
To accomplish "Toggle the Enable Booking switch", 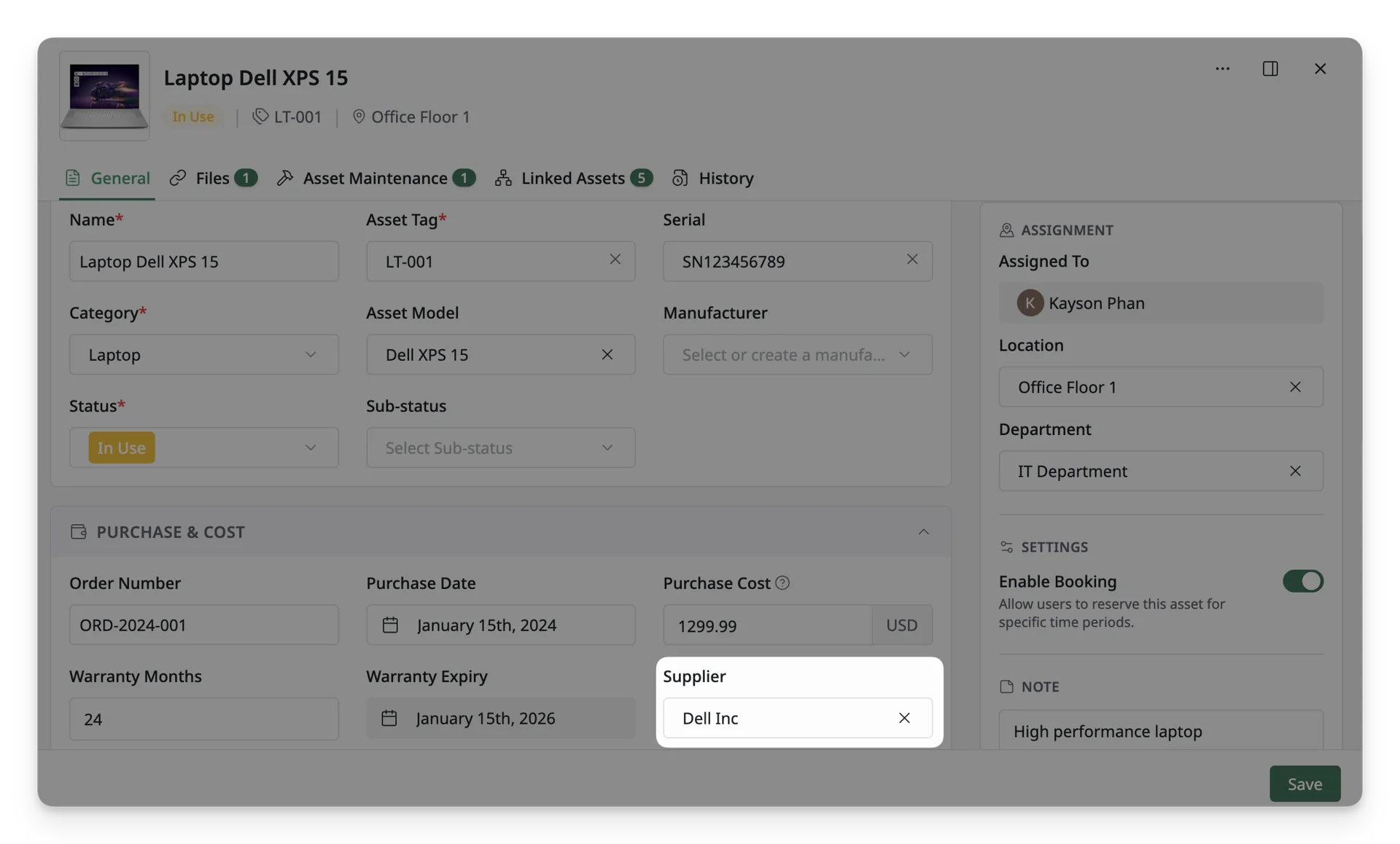I will 1302,581.
